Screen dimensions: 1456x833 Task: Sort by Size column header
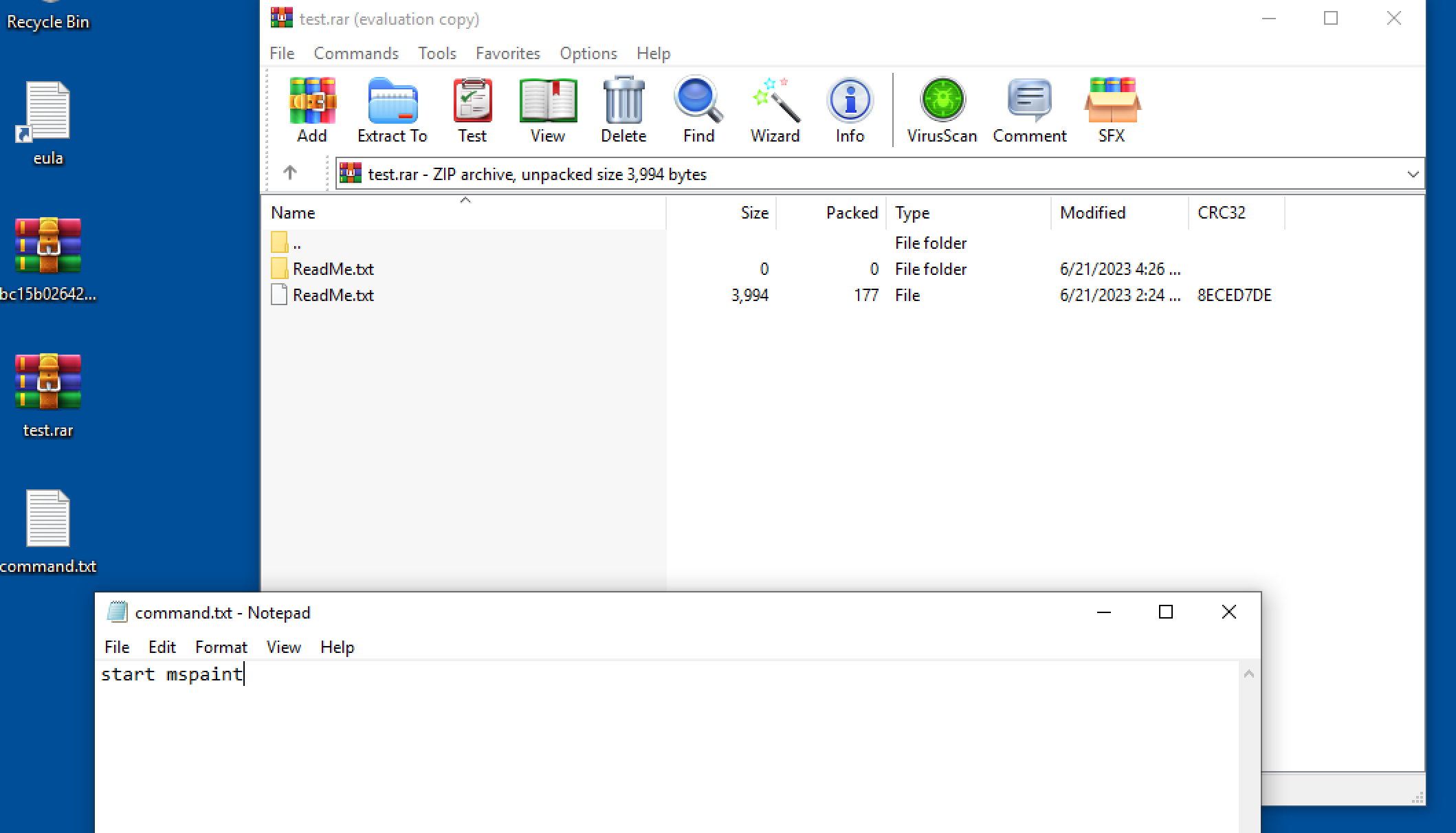tap(721, 212)
